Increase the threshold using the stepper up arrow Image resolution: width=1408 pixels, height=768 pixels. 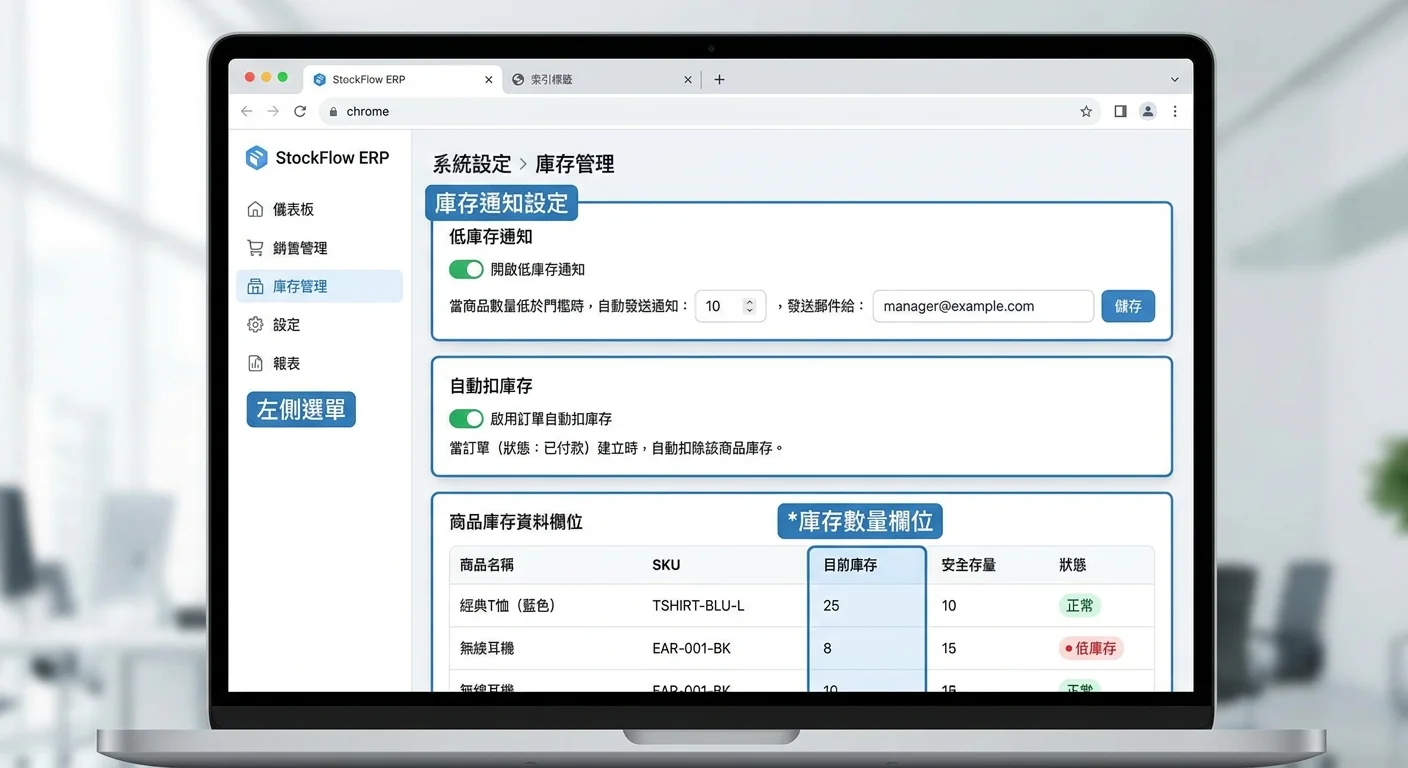point(748,301)
